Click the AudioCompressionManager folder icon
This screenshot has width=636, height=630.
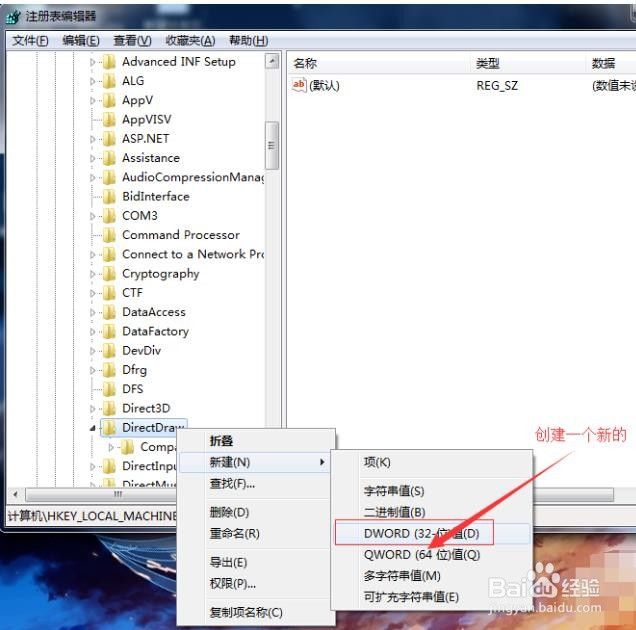point(109,177)
